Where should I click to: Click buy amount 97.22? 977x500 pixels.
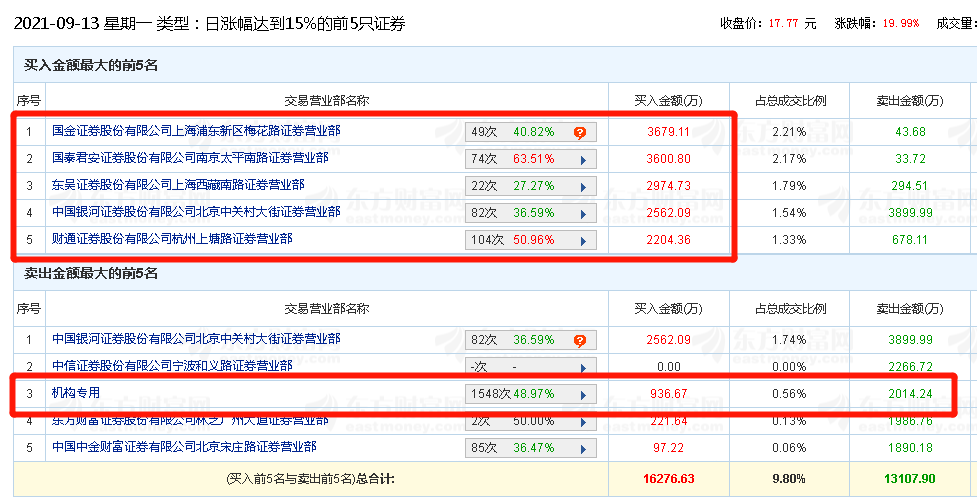click(x=669, y=448)
